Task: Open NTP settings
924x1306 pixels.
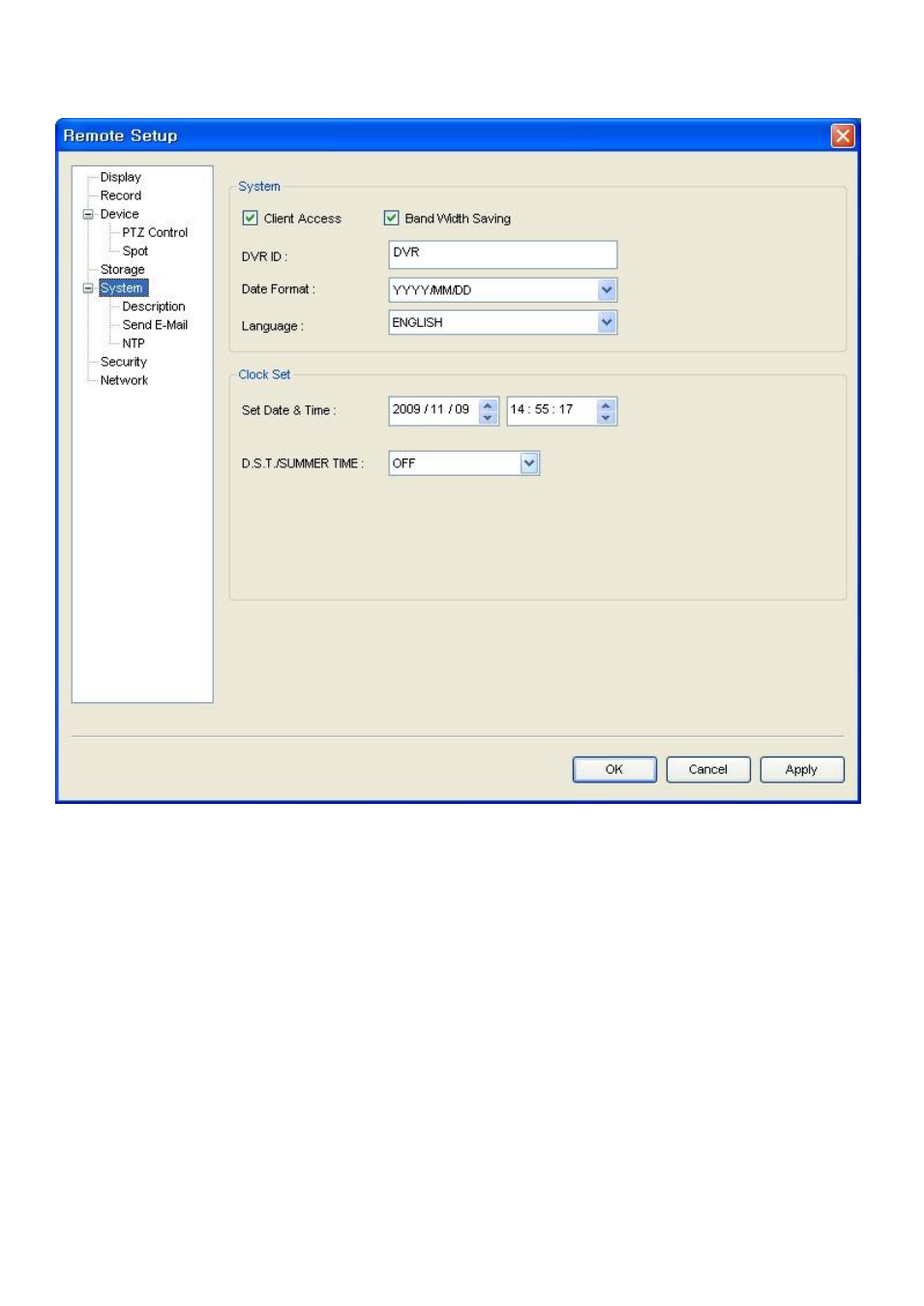Action: (134, 343)
